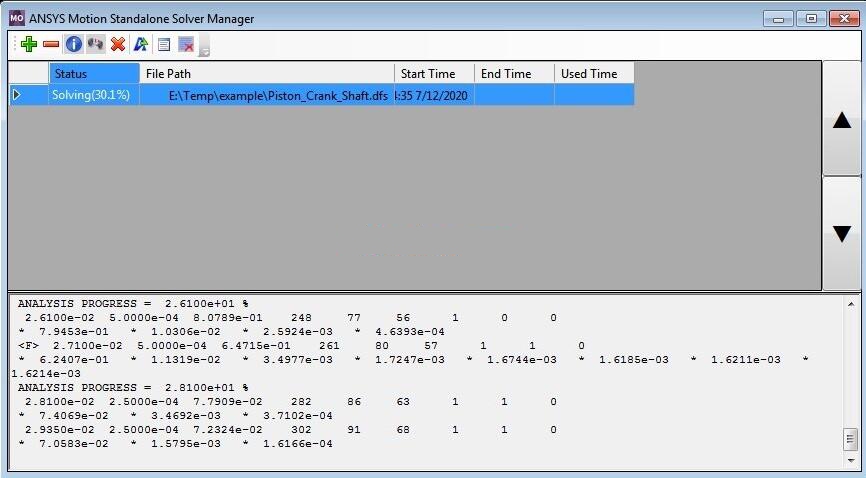Image resolution: width=866 pixels, height=478 pixels.
Task: Click the 1.6214e-03 value in the log
Action: tap(46, 374)
